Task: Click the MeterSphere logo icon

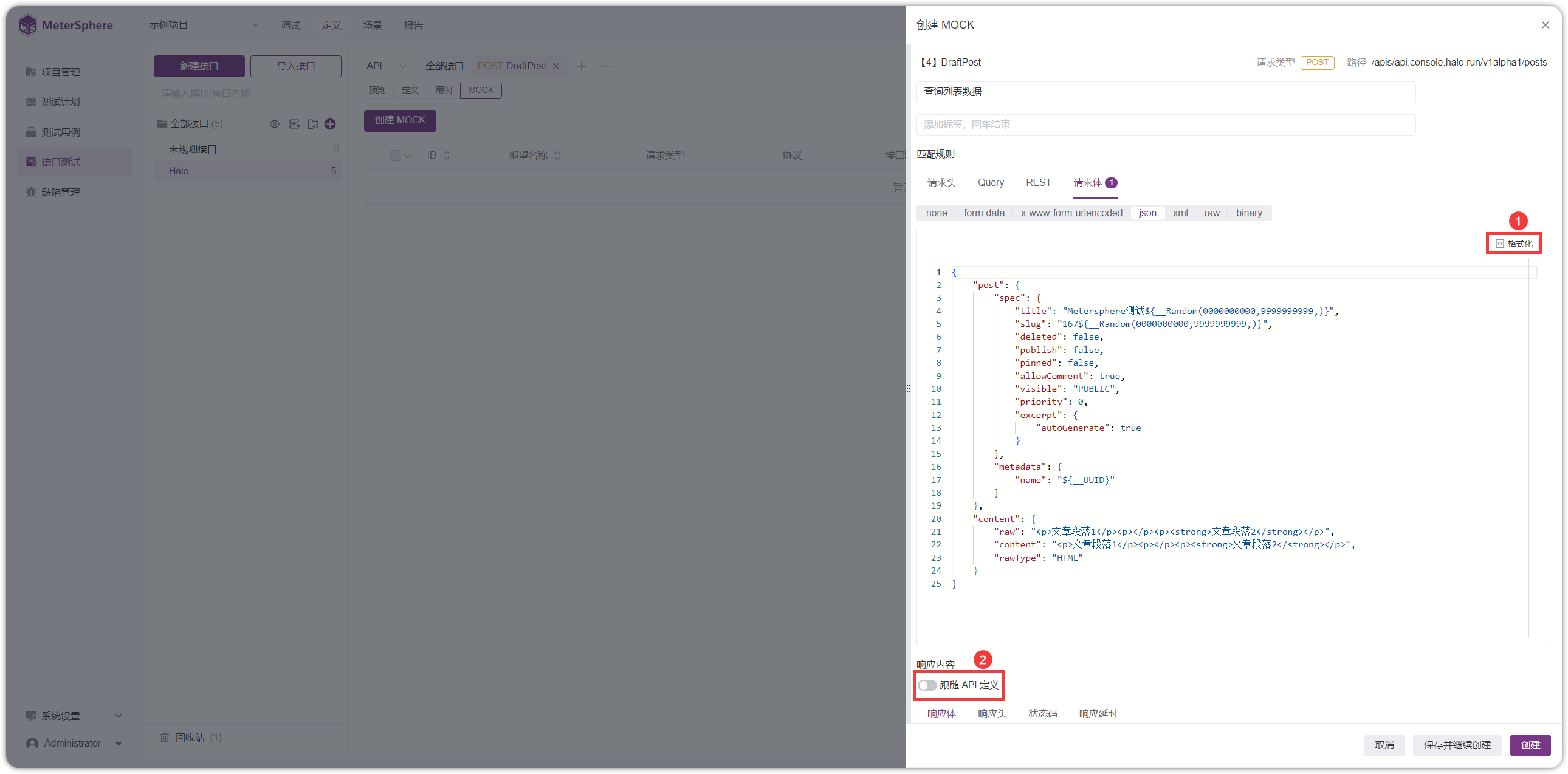Action: coord(27,25)
